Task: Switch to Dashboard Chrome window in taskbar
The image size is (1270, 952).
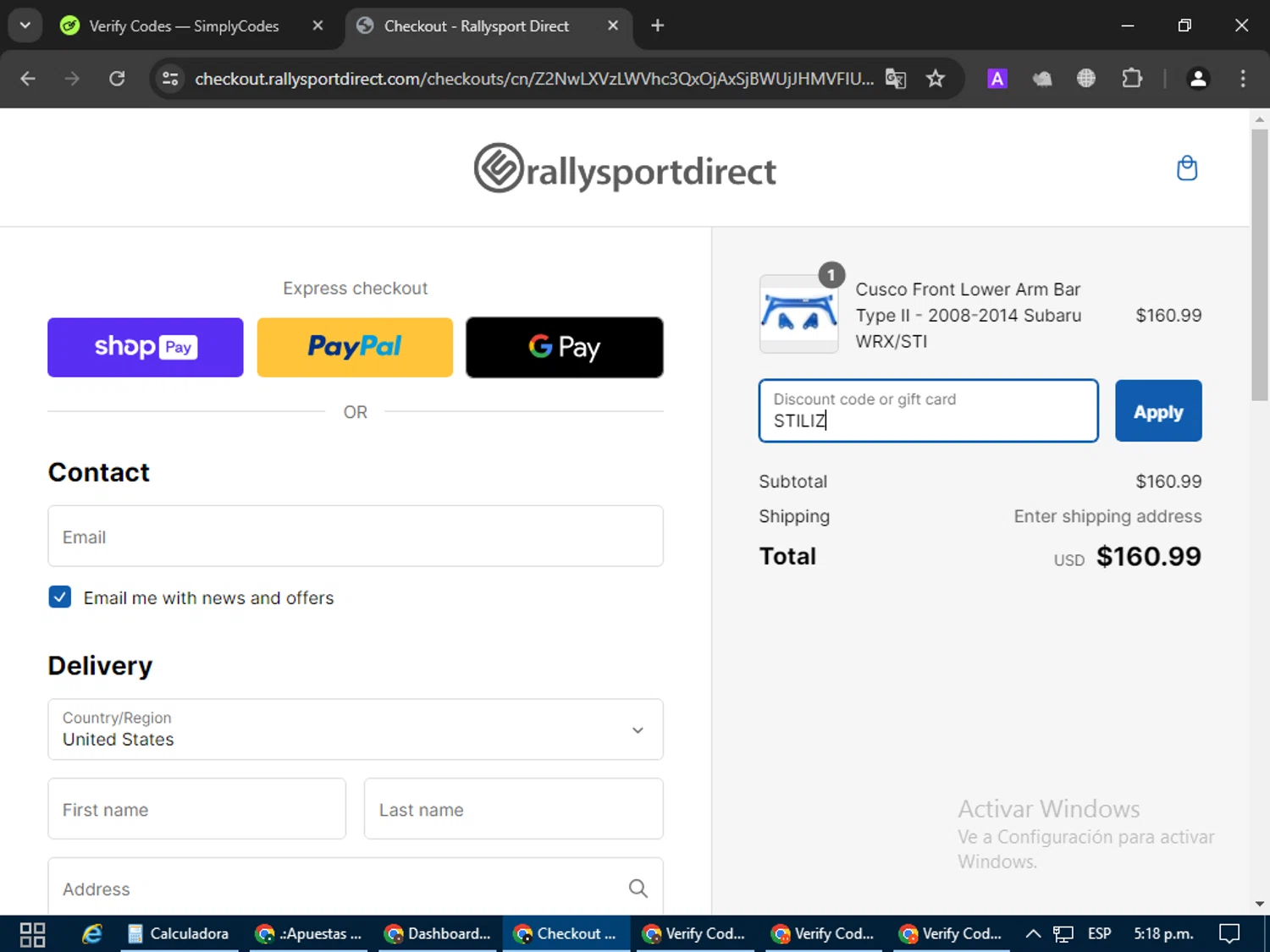Action: [439, 934]
